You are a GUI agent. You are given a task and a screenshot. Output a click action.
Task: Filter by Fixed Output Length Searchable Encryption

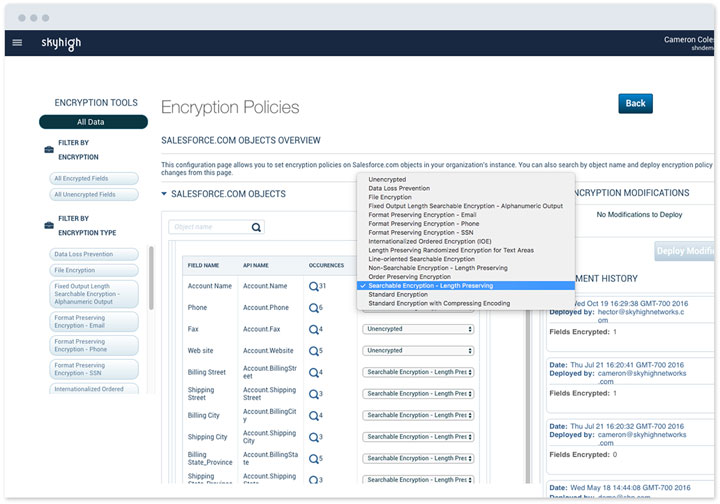tap(94, 294)
